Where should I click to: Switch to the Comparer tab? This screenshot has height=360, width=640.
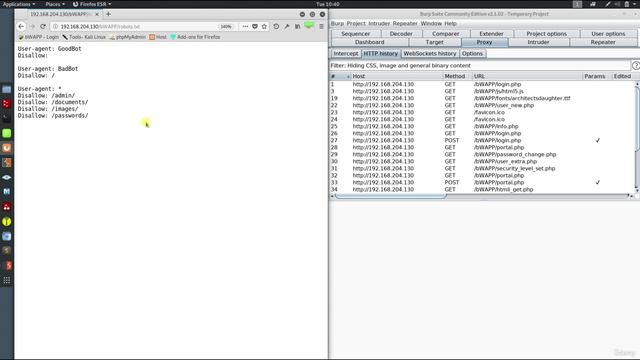tap(446, 33)
